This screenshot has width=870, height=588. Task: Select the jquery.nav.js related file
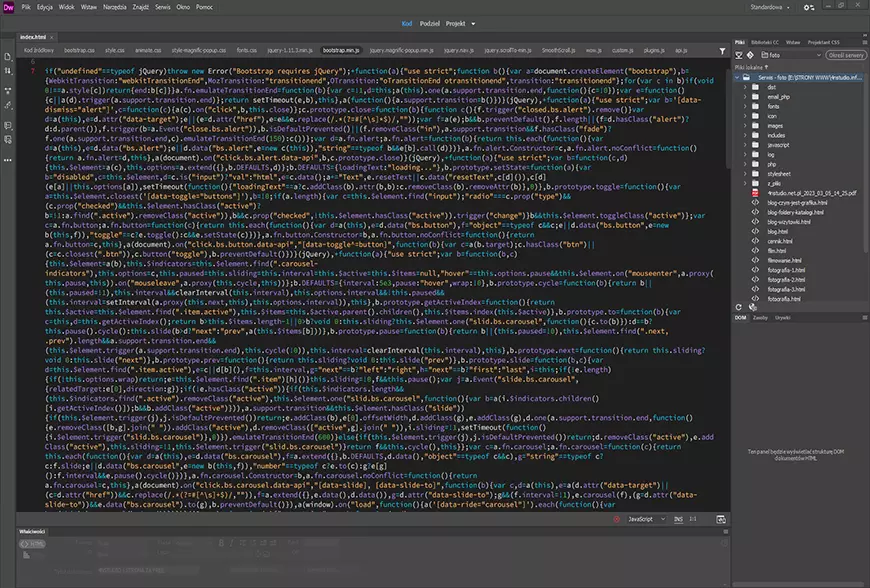click(459, 50)
